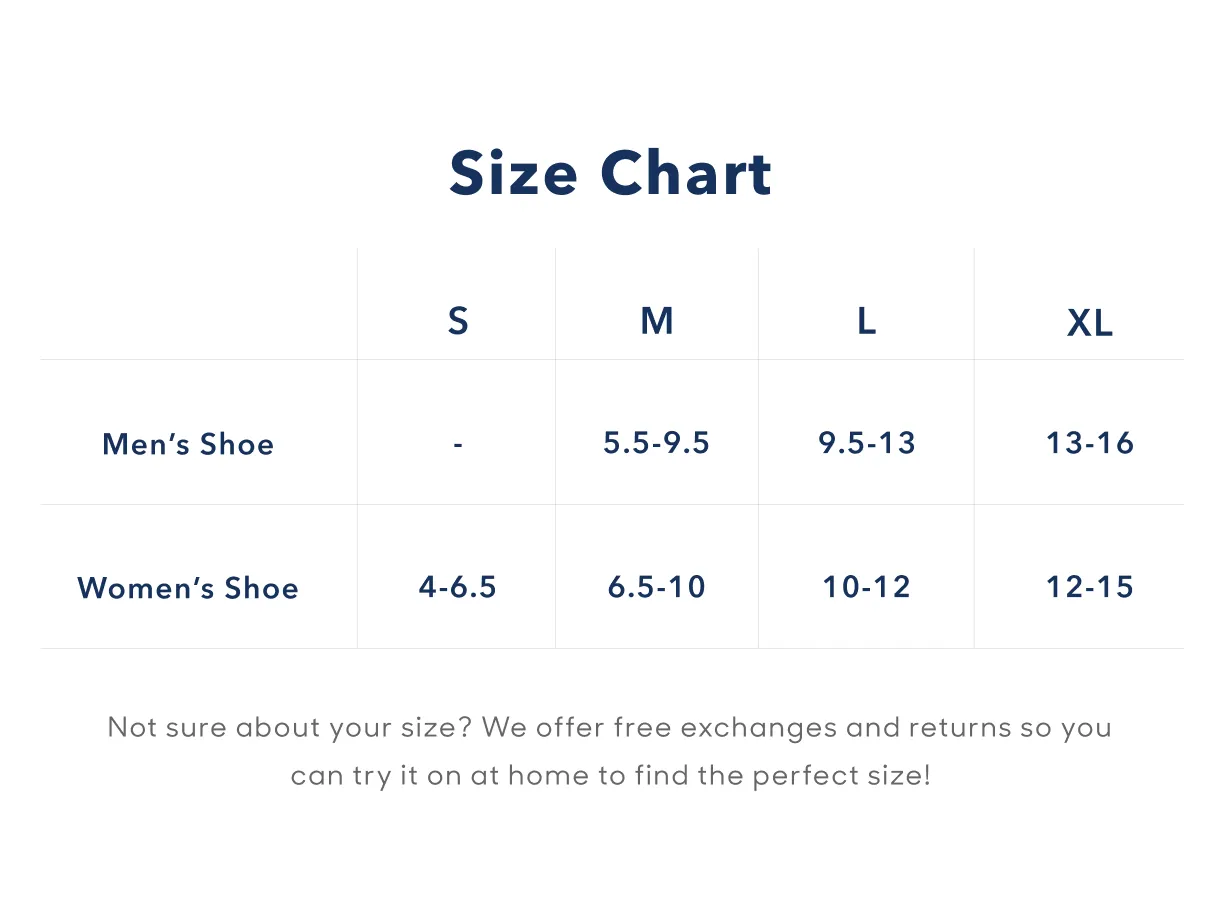Click the dash in Men's size S cell

pyautogui.click(x=458, y=443)
